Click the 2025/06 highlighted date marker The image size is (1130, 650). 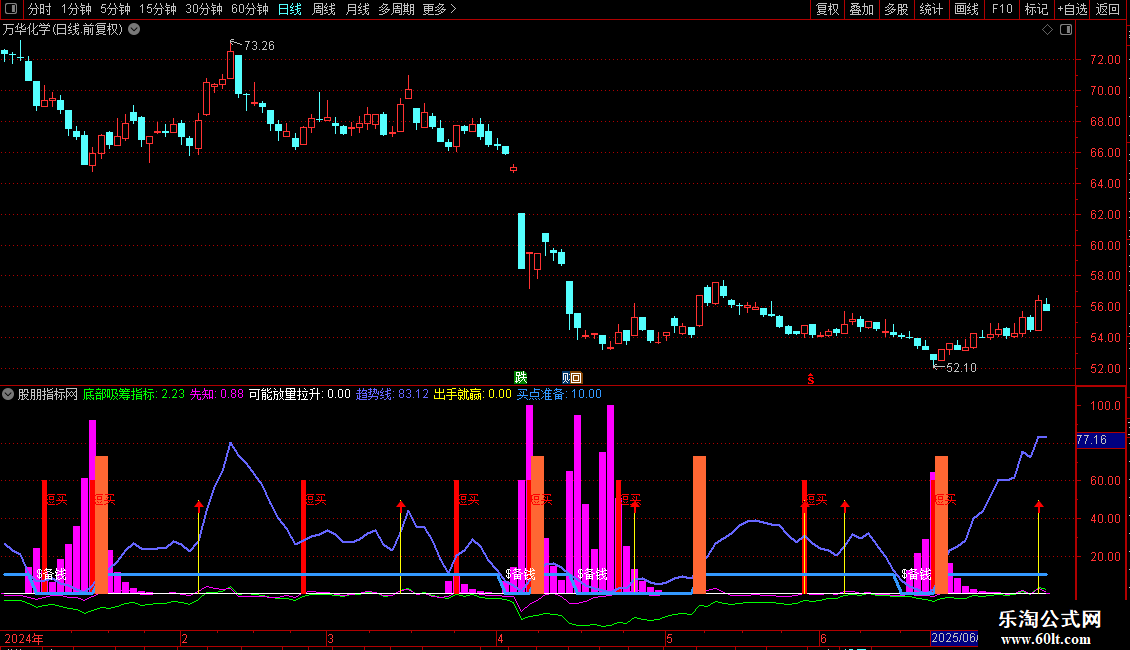(x=954, y=638)
